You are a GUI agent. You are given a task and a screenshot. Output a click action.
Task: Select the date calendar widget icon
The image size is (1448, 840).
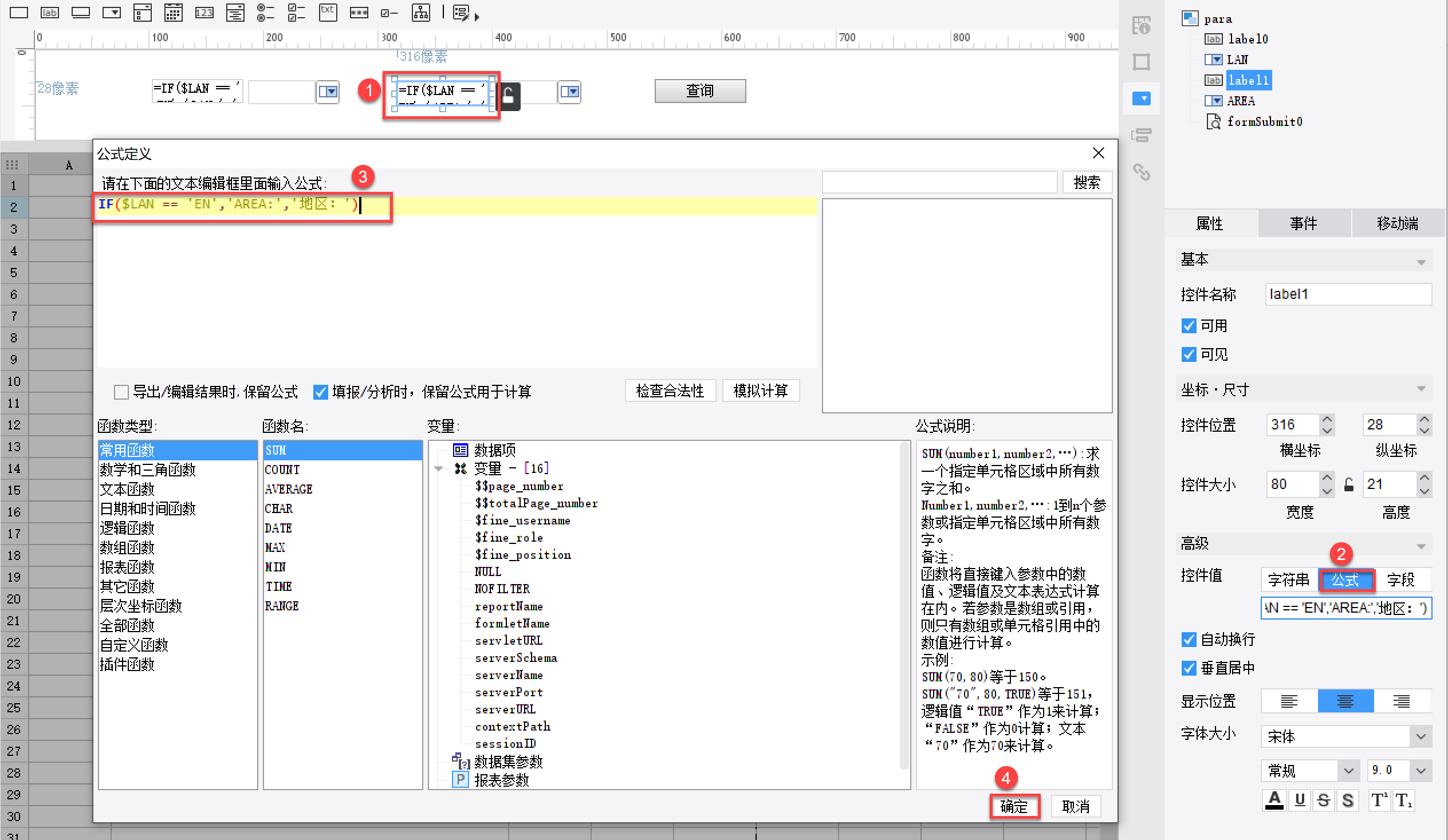click(x=173, y=12)
